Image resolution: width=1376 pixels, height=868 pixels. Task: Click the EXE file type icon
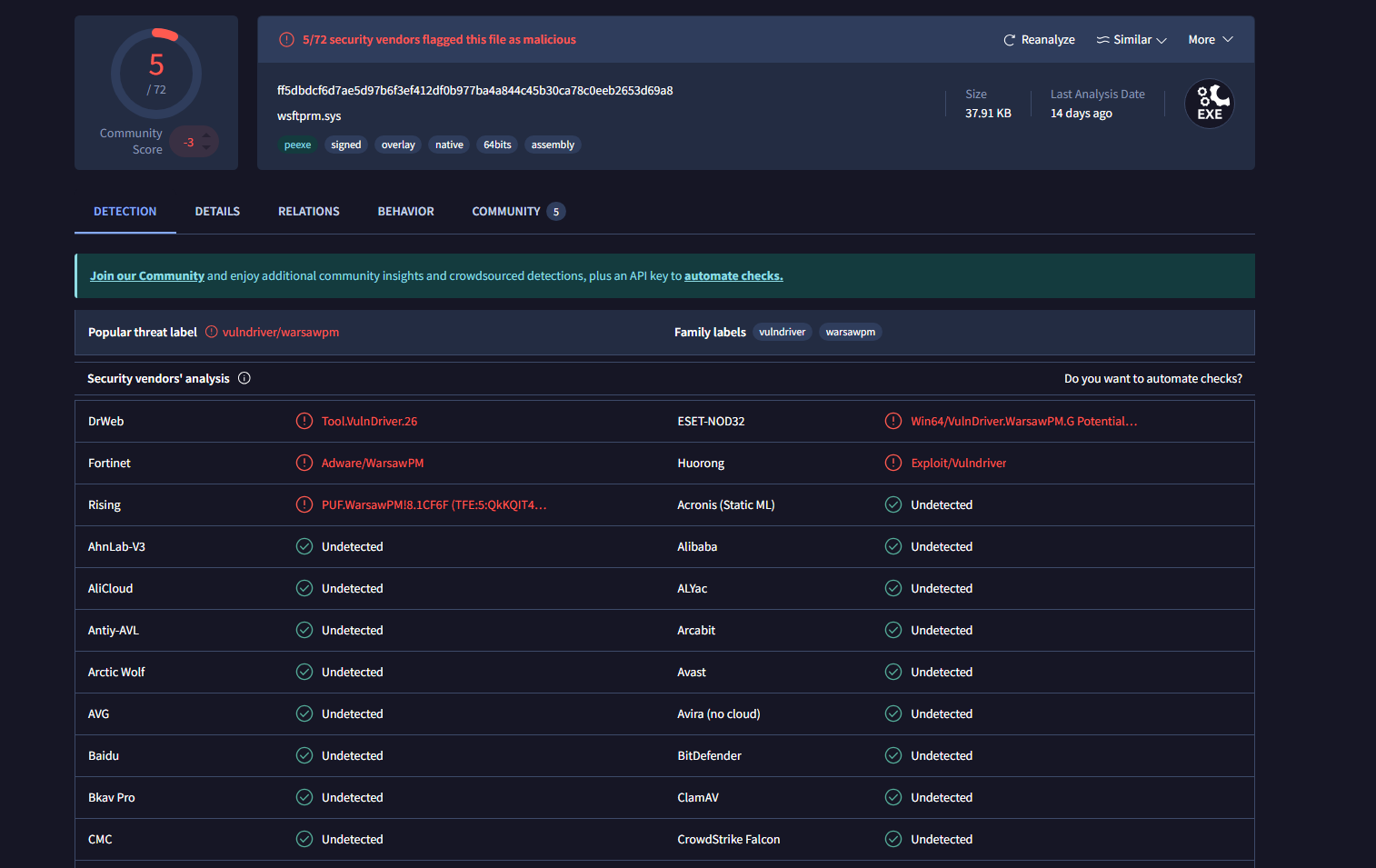[1209, 105]
